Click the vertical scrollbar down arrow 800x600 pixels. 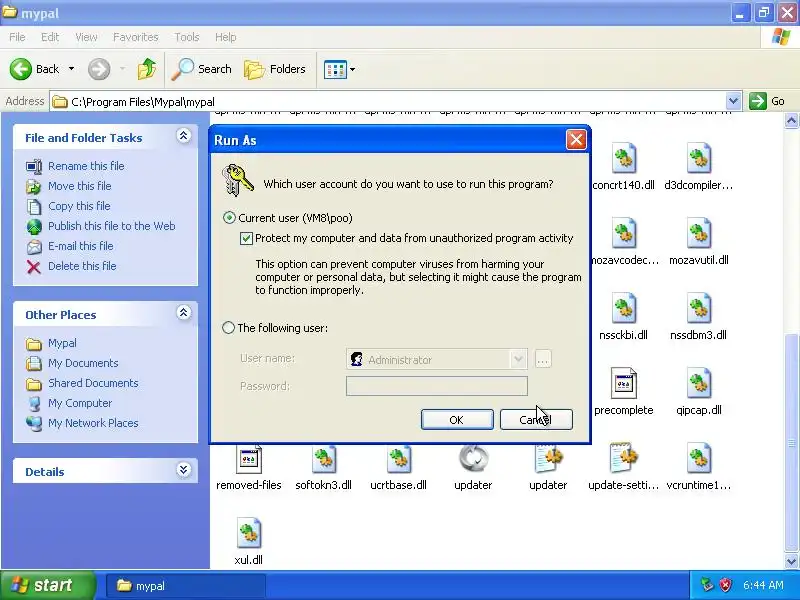(791, 561)
